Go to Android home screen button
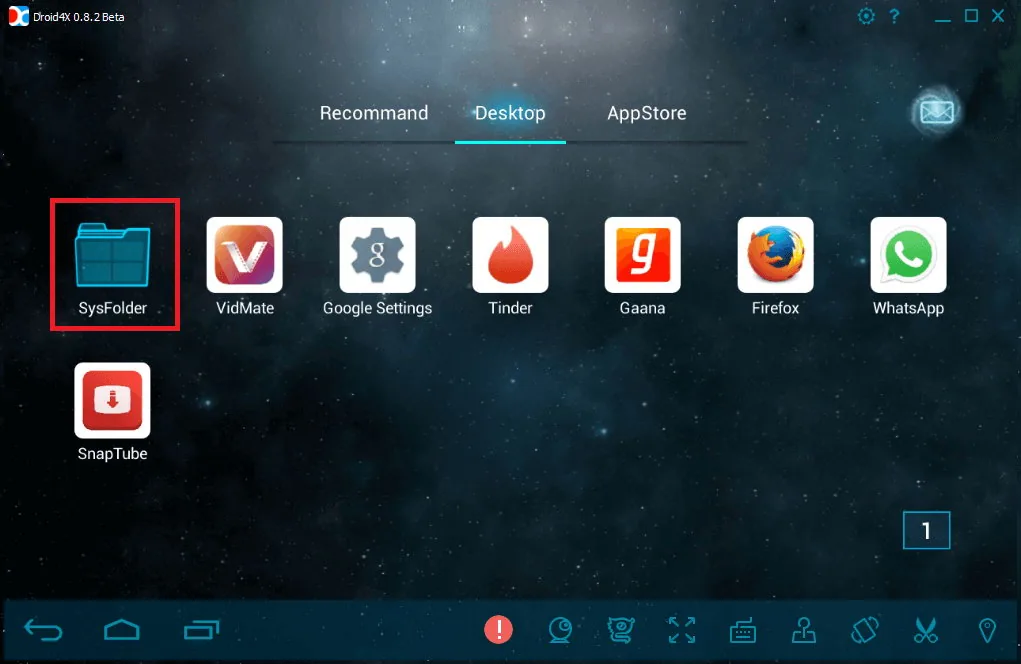The height and width of the screenshot is (664, 1021). point(122,630)
